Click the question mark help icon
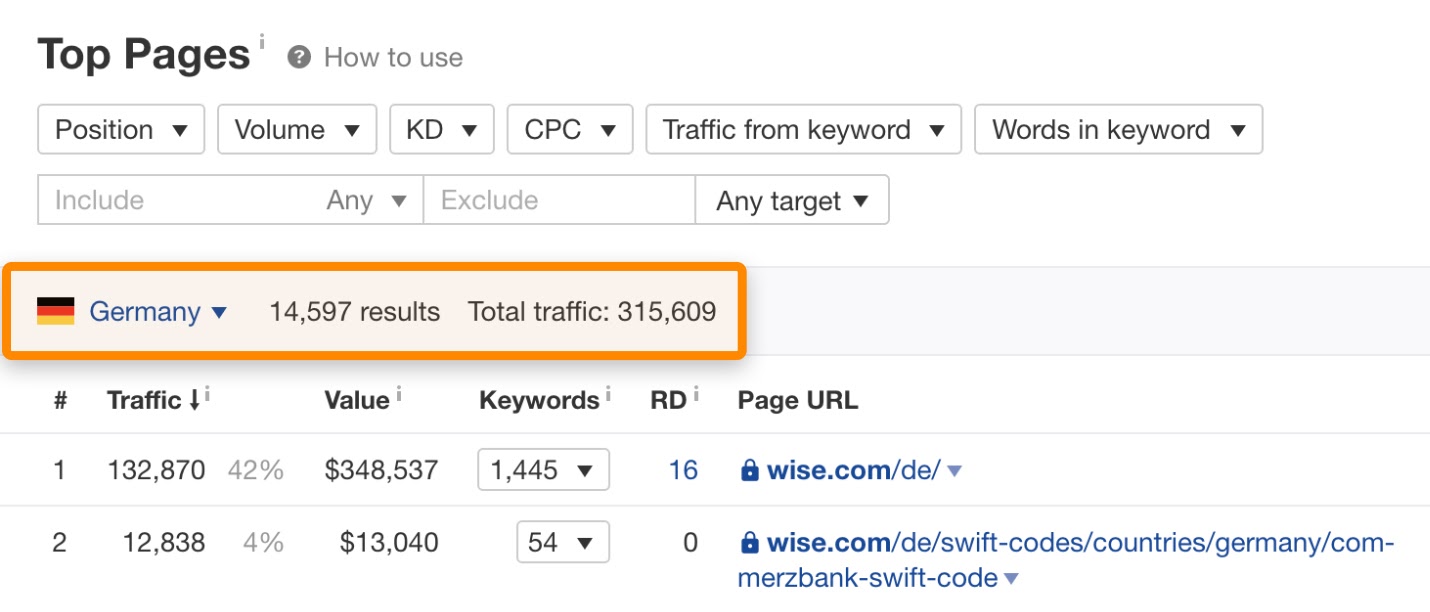This screenshot has width=1430, height=612. tap(298, 58)
